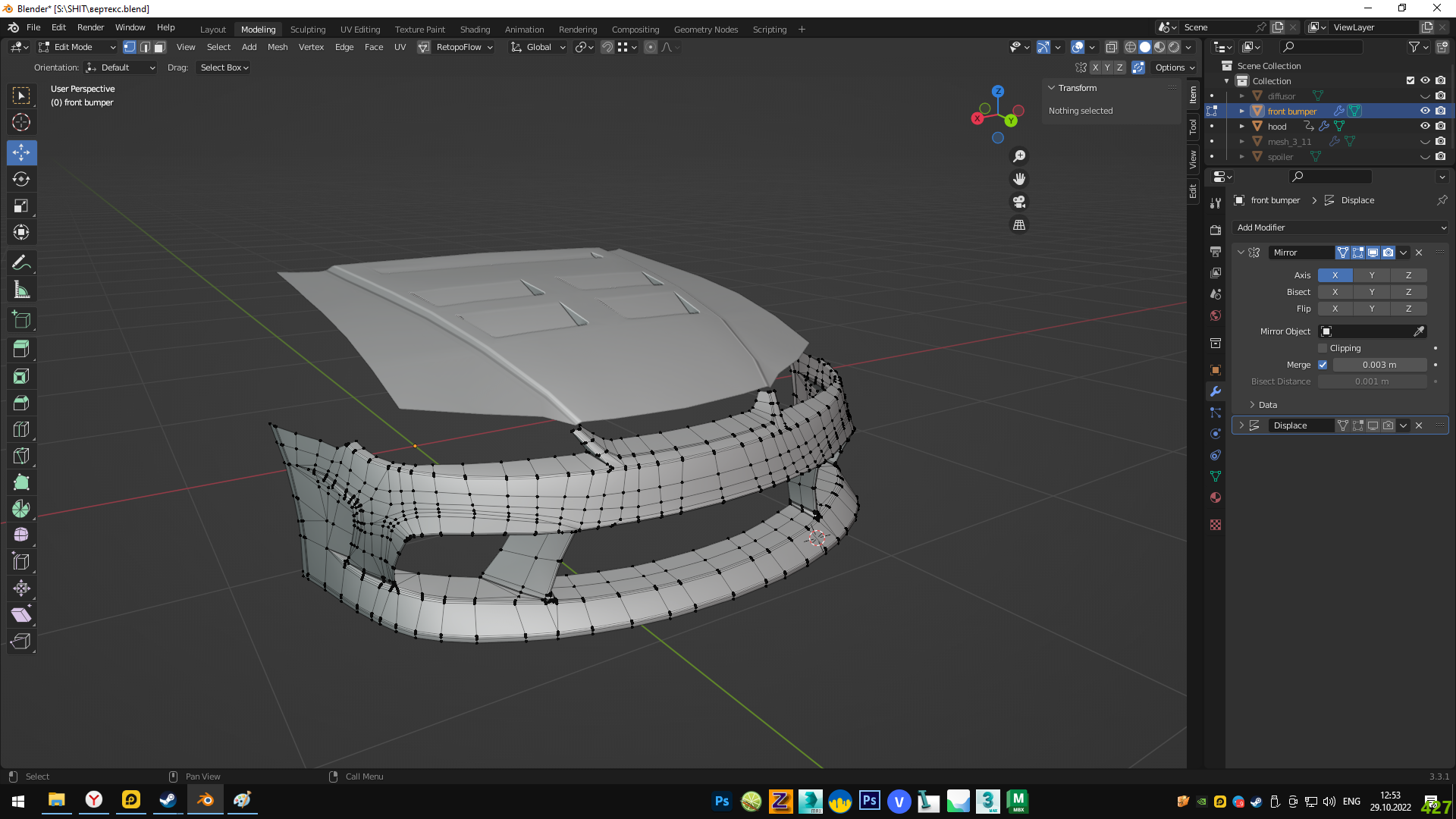Activate the Rotate tool
The height and width of the screenshot is (819, 1456).
21,179
